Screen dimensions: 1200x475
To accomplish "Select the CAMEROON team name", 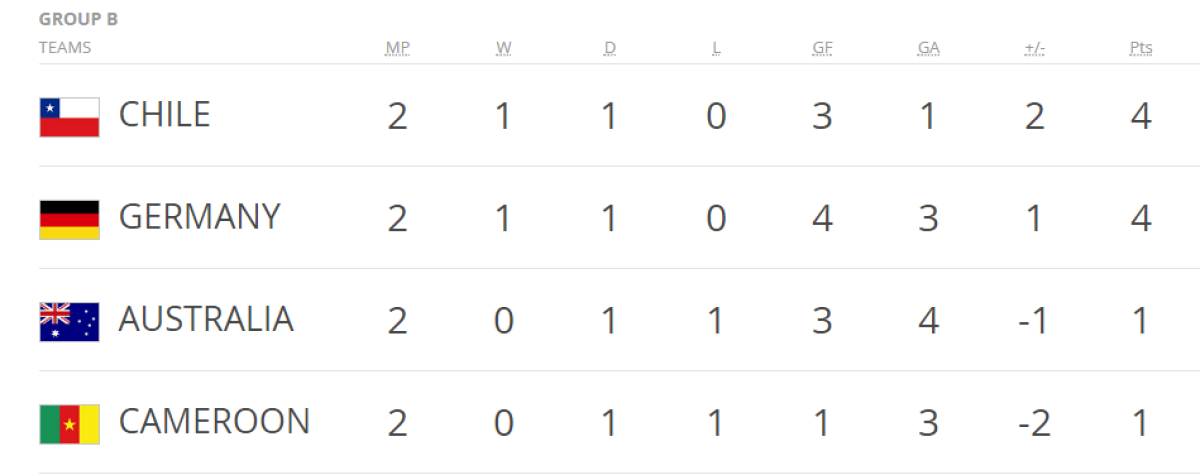I will tap(214, 422).
